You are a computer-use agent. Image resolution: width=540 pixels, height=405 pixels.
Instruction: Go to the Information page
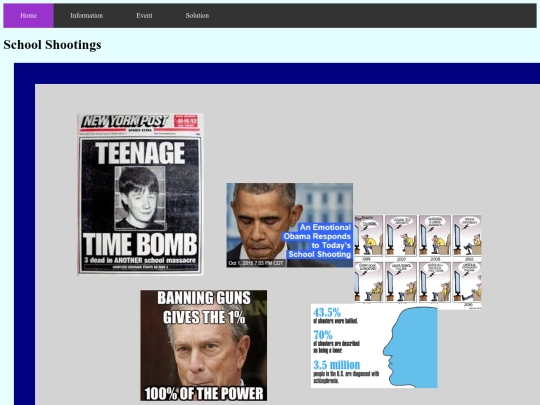pos(86,15)
